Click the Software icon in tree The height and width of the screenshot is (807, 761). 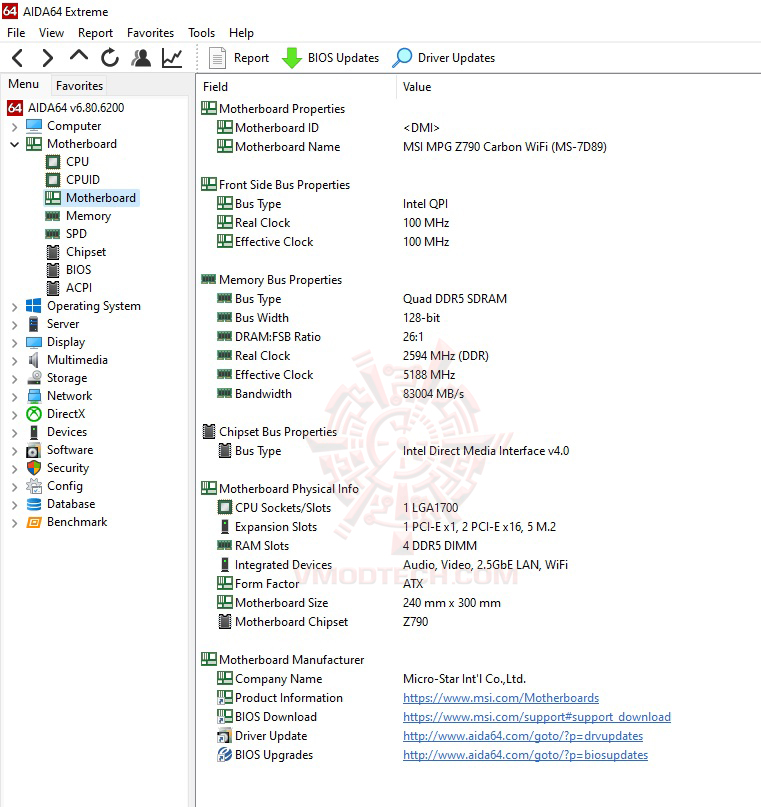click(33, 450)
